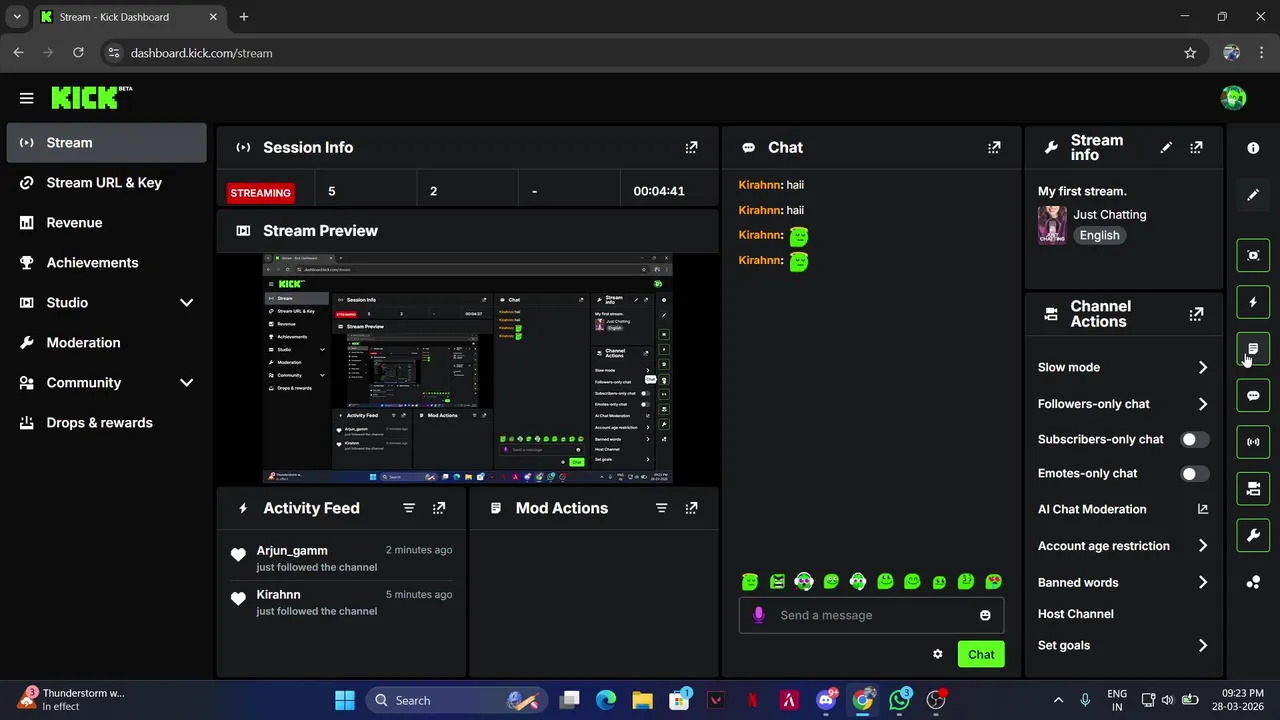This screenshot has height=720, width=1280.
Task: Click the Just Chatting category name
Action: point(1110,214)
